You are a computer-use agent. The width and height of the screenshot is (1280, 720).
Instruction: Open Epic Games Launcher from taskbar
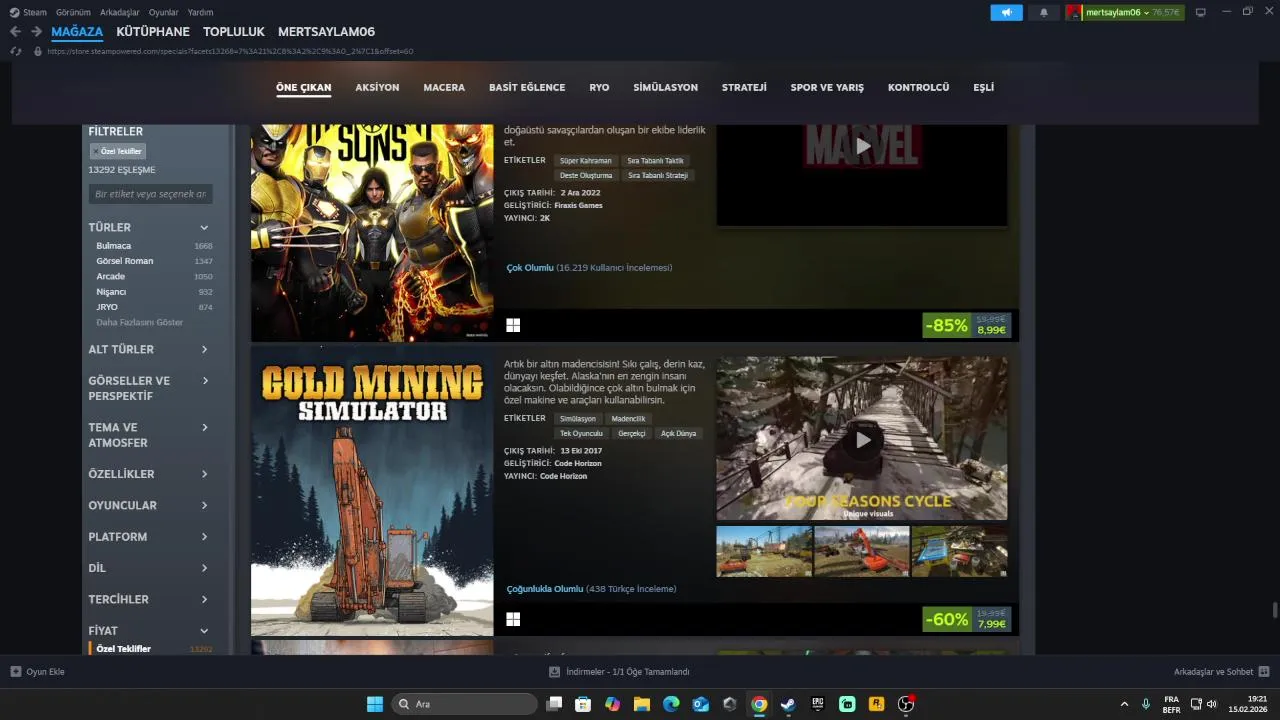[x=818, y=704]
